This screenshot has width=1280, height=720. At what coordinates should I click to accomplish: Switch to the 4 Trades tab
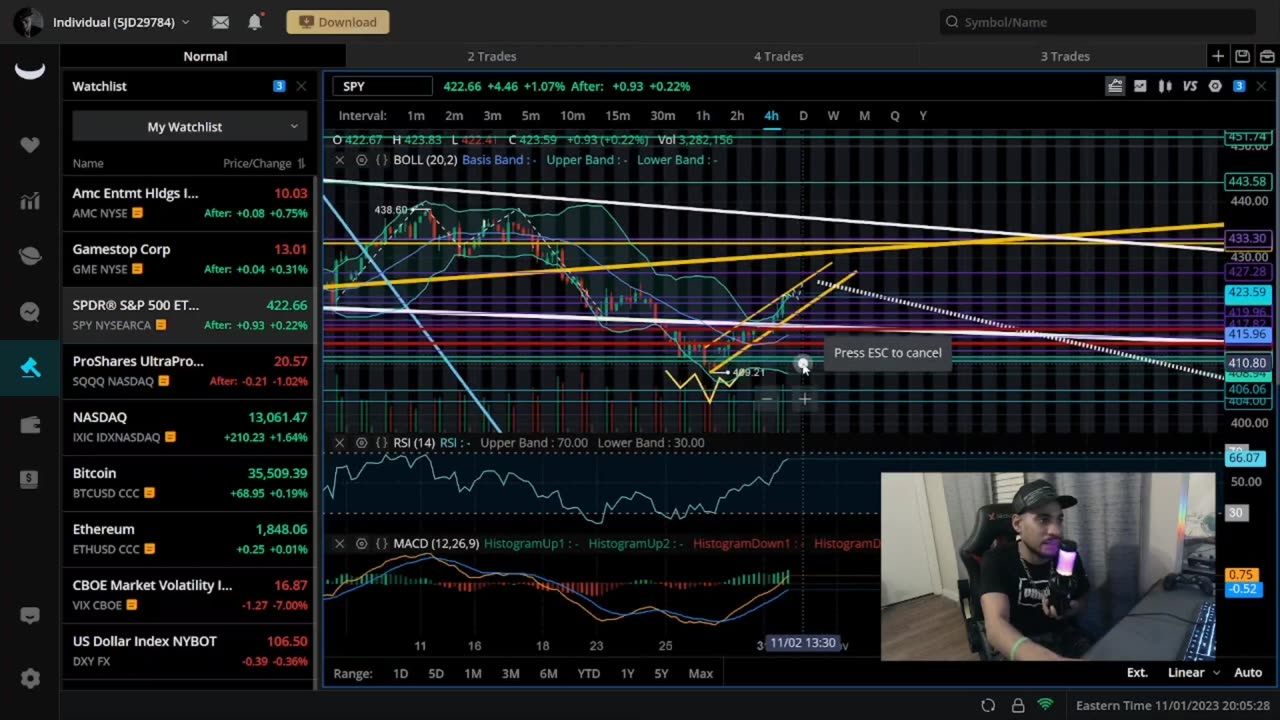(778, 56)
